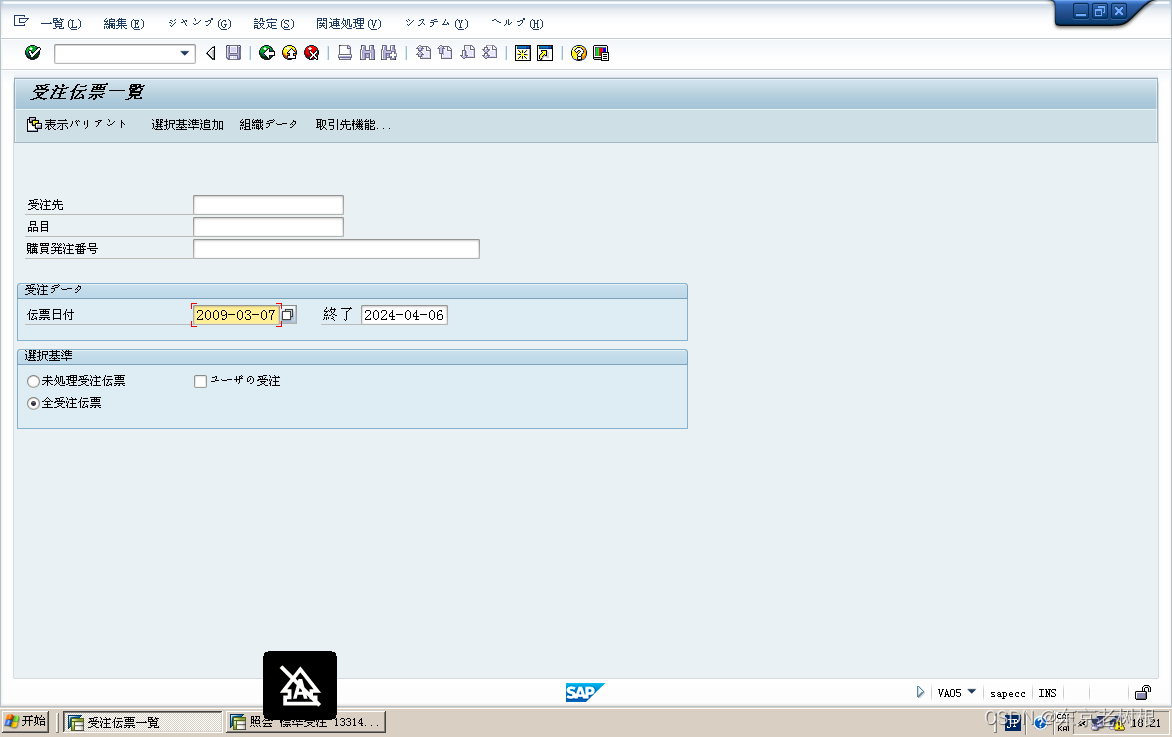Click the Save diskette icon
Image resolution: width=1172 pixels, height=737 pixels.
tap(234, 53)
